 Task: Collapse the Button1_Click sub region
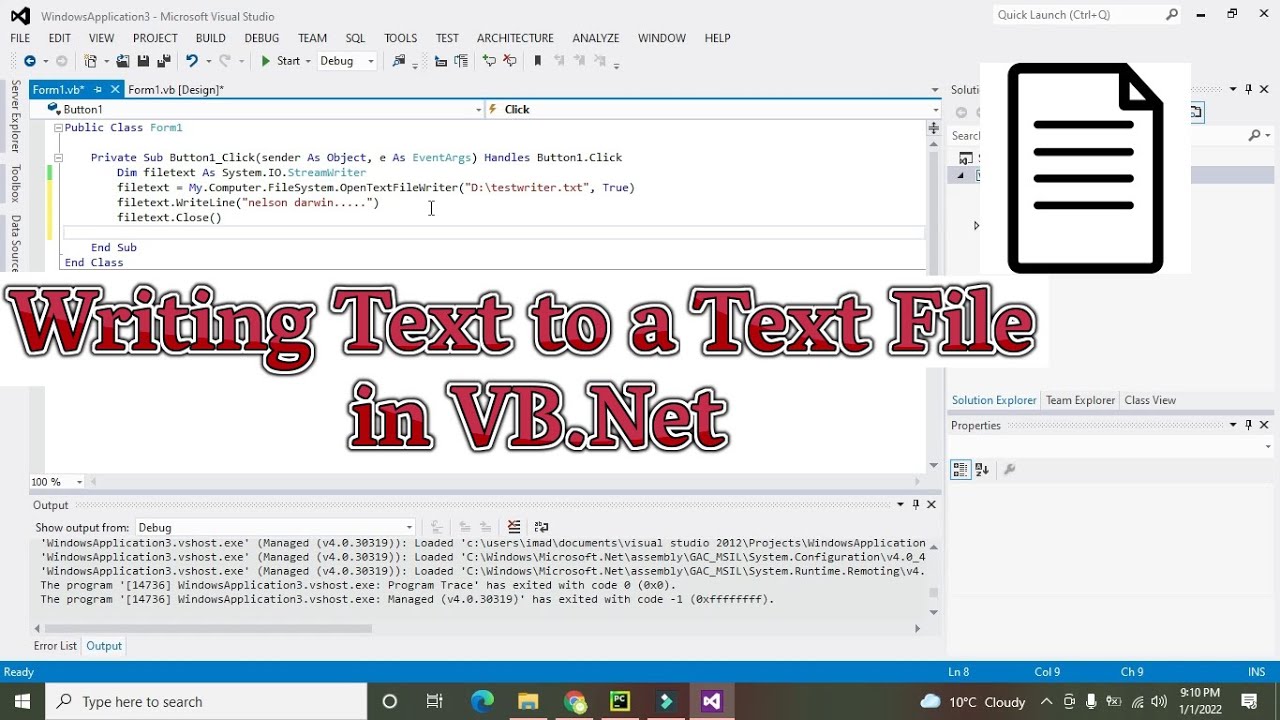tap(58, 158)
